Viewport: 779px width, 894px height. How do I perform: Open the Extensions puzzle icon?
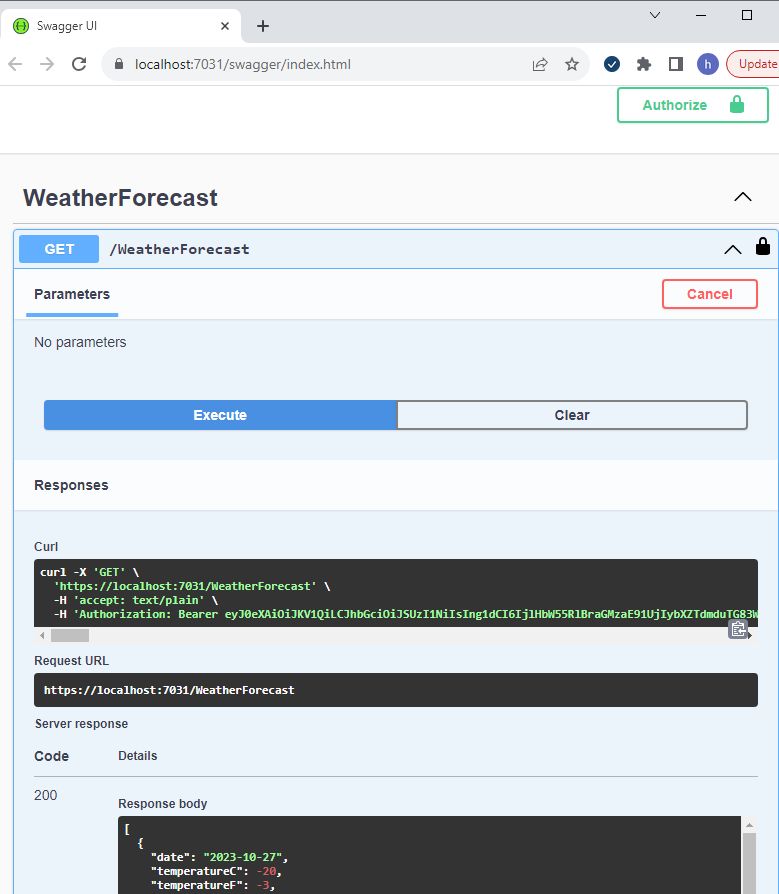pyautogui.click(x=644, y=64)
